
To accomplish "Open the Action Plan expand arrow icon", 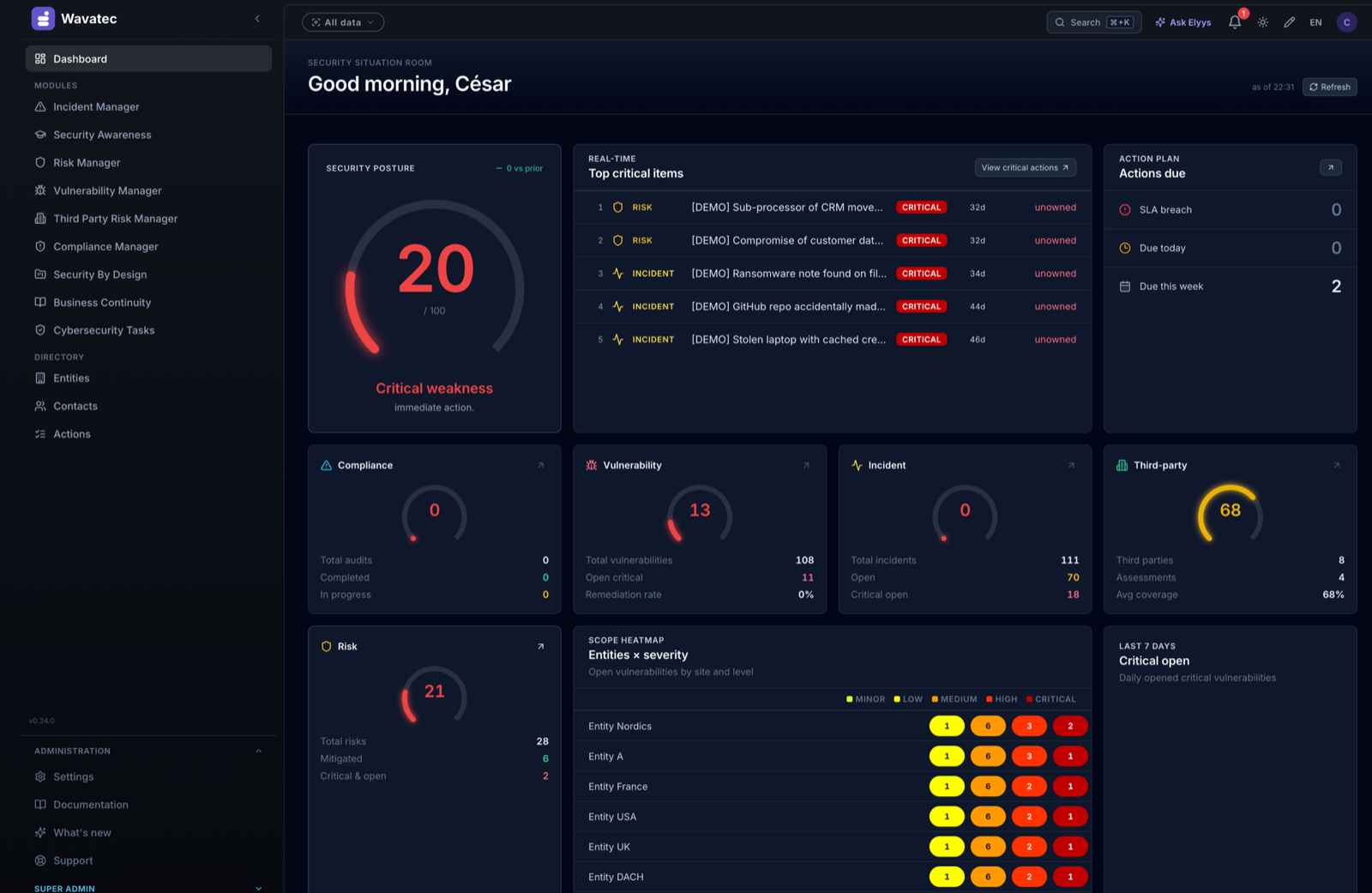I will coord(1331,167).
